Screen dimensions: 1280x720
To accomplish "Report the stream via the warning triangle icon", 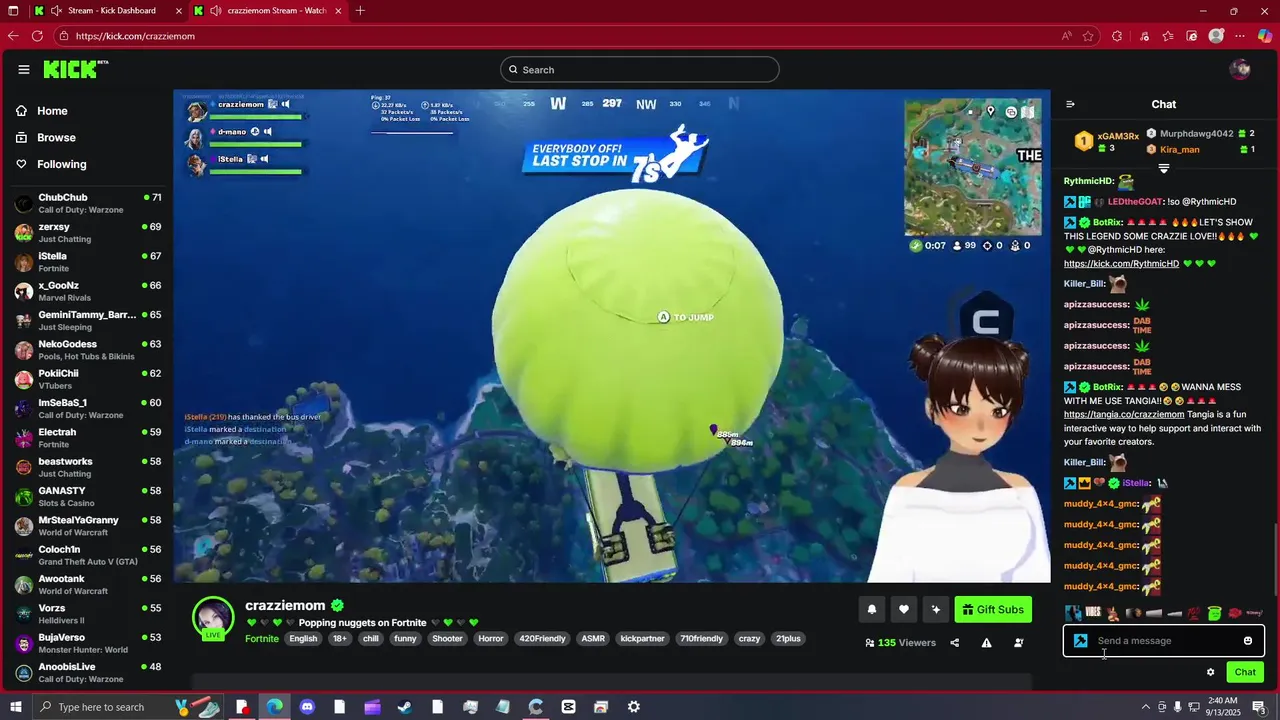I will click(x=986, y=643).
